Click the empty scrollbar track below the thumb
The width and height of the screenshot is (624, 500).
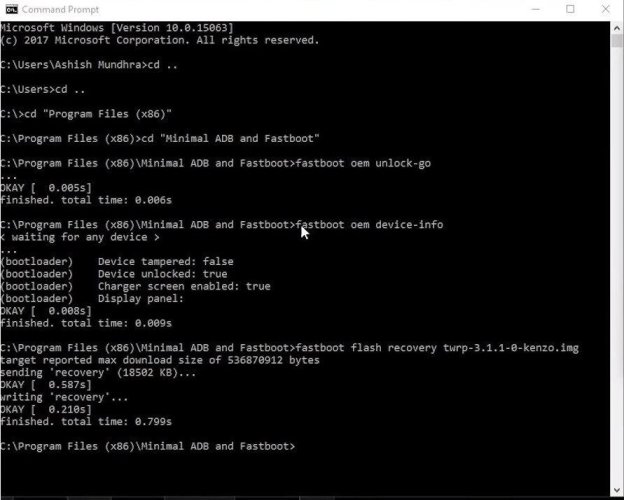617,265
